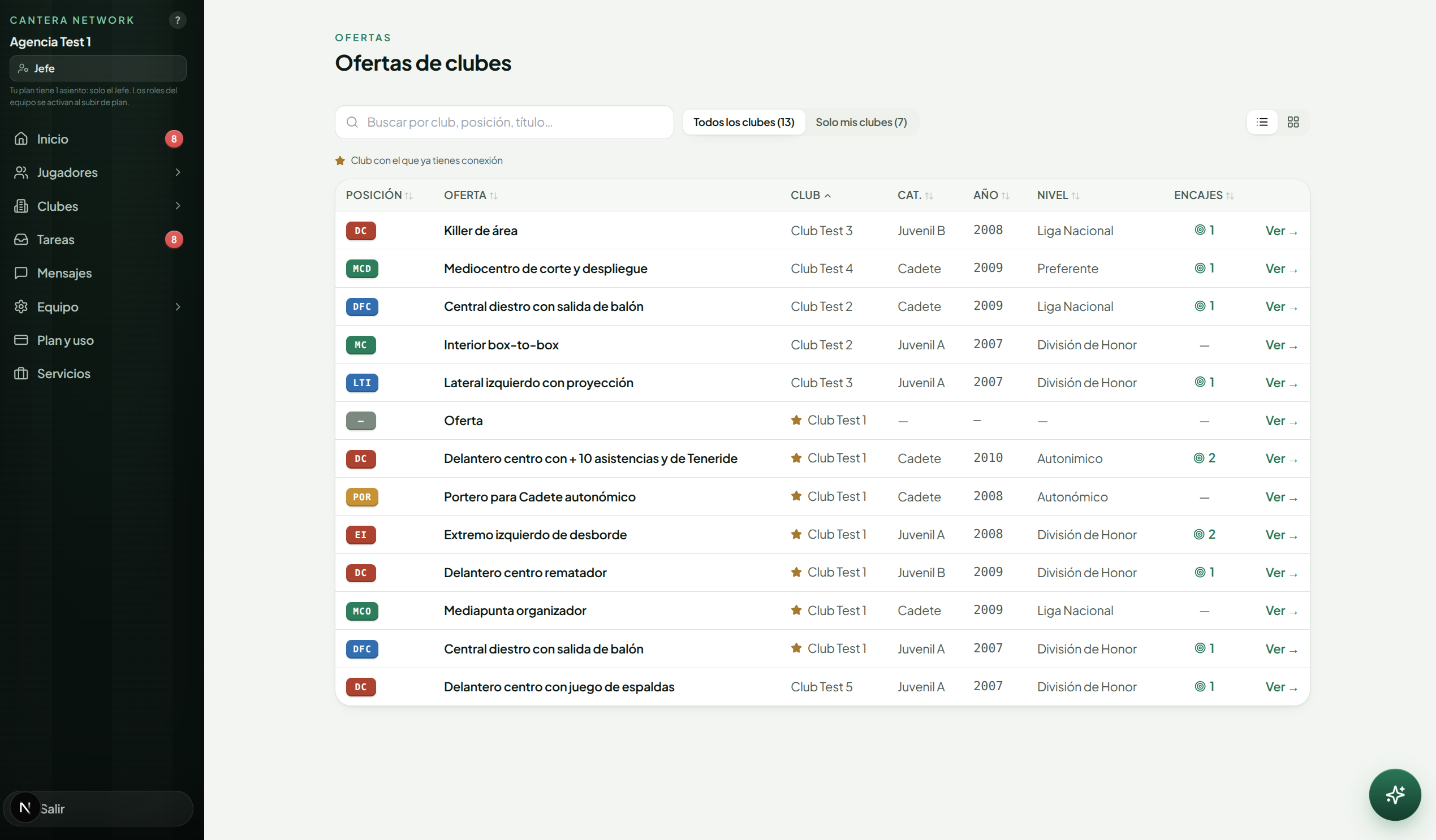Select Solo mis clubes (7) filter
Viewport: 1436px width, 840px height.
(861, 122)
